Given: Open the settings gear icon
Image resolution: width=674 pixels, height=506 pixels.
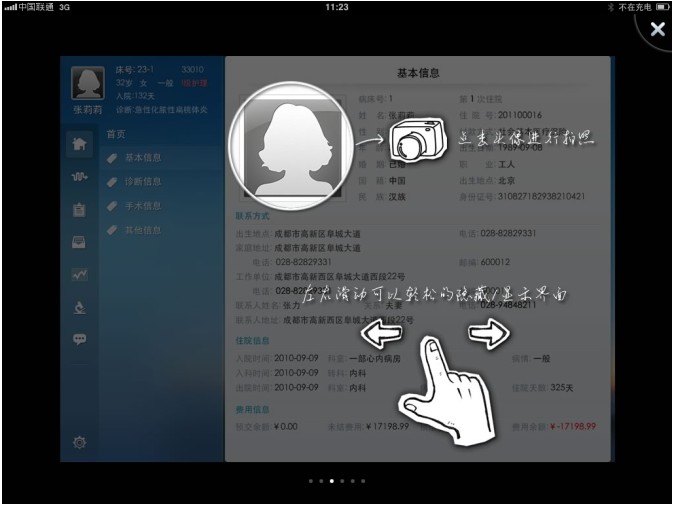Looking at the screenshot, I should [79, 442].
